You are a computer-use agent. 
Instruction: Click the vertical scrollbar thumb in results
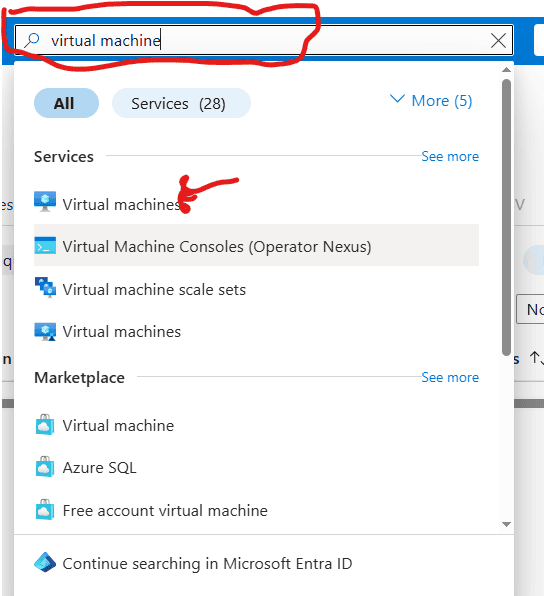[506, 217]
